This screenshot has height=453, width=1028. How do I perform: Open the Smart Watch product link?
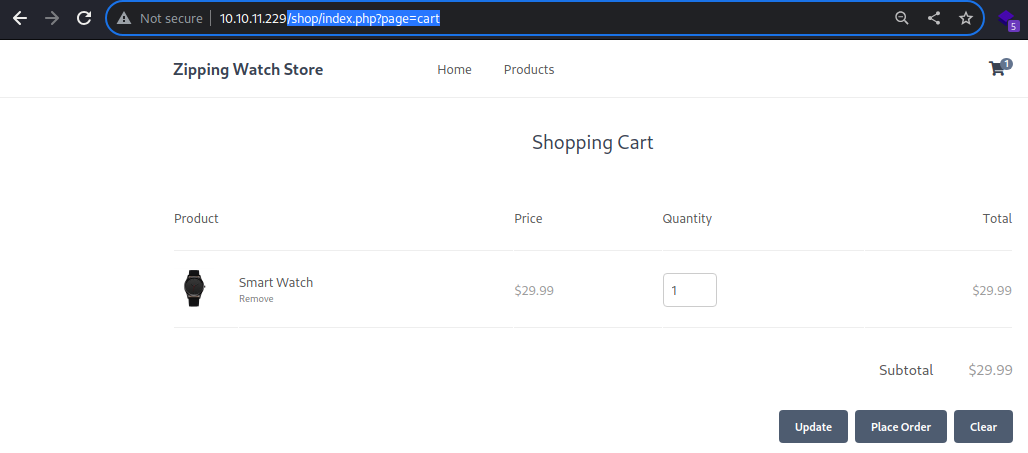point(276,283)
